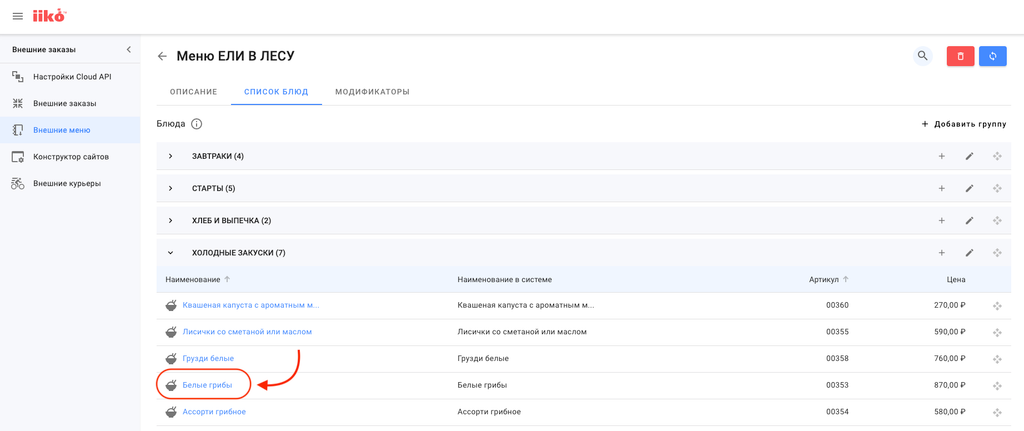Expand the СТАРТЫ (5) group
This screenshot has width=1024, height=431.
[171, 188]
